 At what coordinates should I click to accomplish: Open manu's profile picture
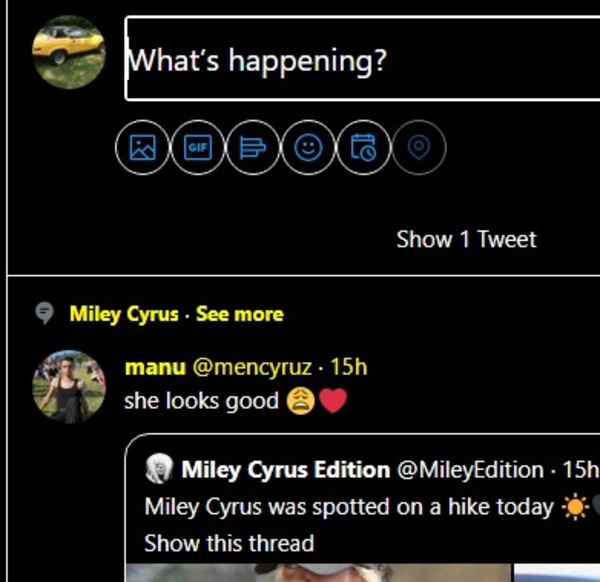click(x=68, y=386)
